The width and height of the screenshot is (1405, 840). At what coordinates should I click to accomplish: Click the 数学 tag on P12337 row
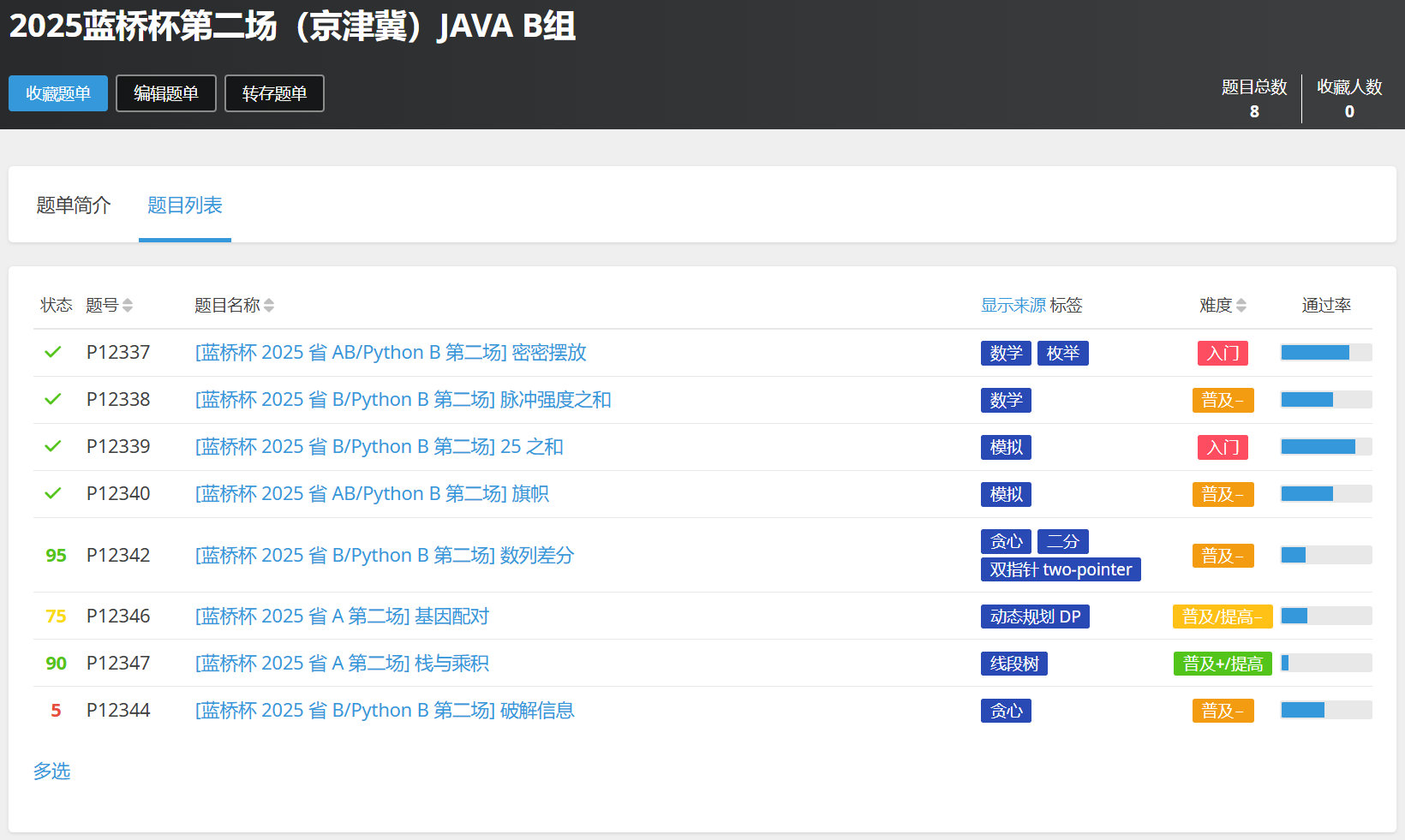click(x=1006, y=354)
